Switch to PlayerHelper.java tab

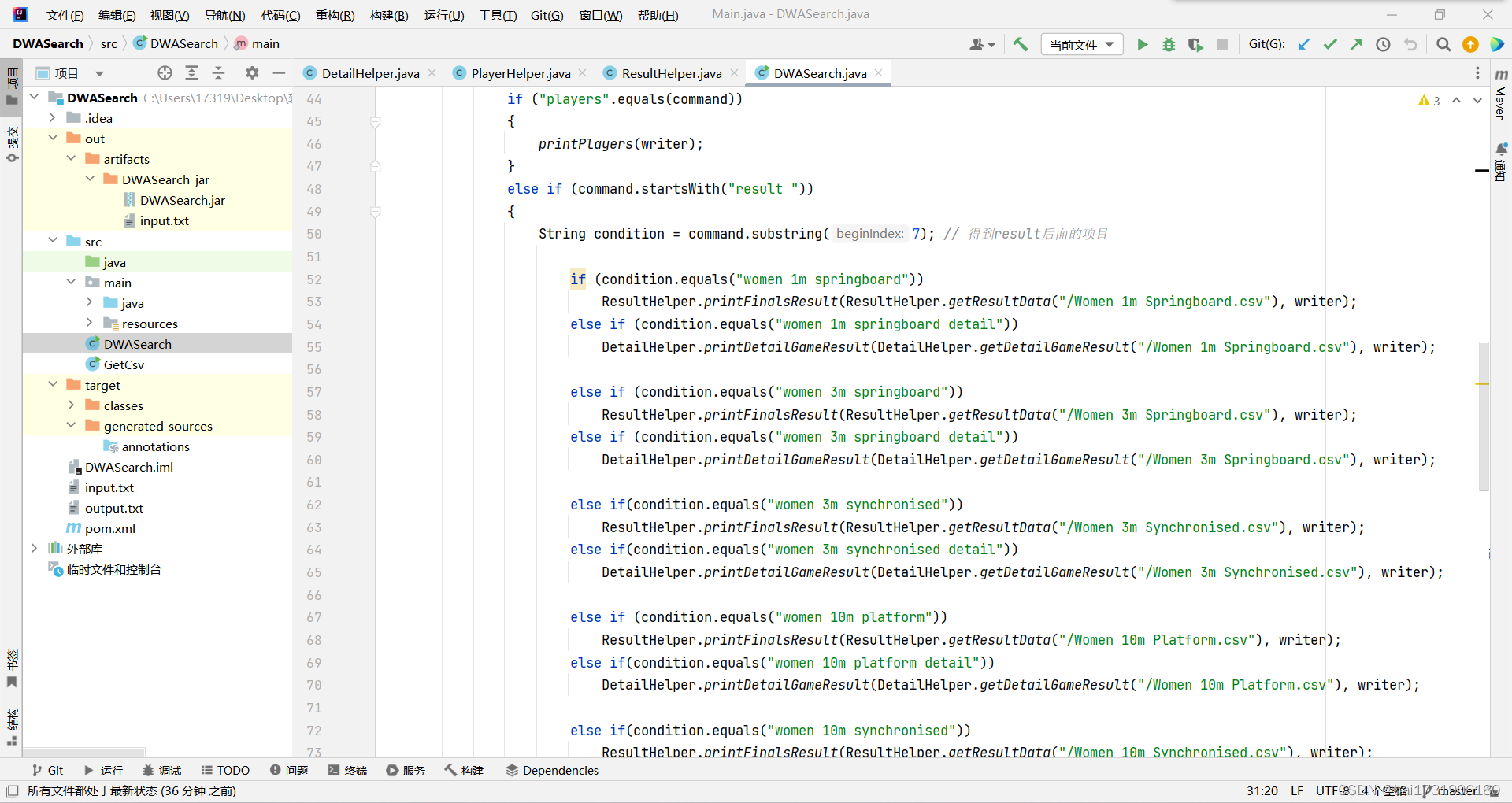pyautogui.click(x=521, y=73)
